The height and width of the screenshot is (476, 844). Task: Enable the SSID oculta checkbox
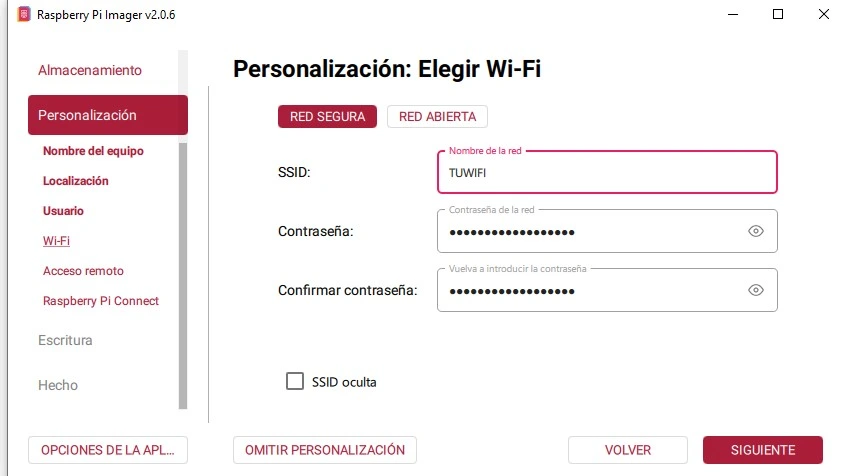click(x=295, y=381)
